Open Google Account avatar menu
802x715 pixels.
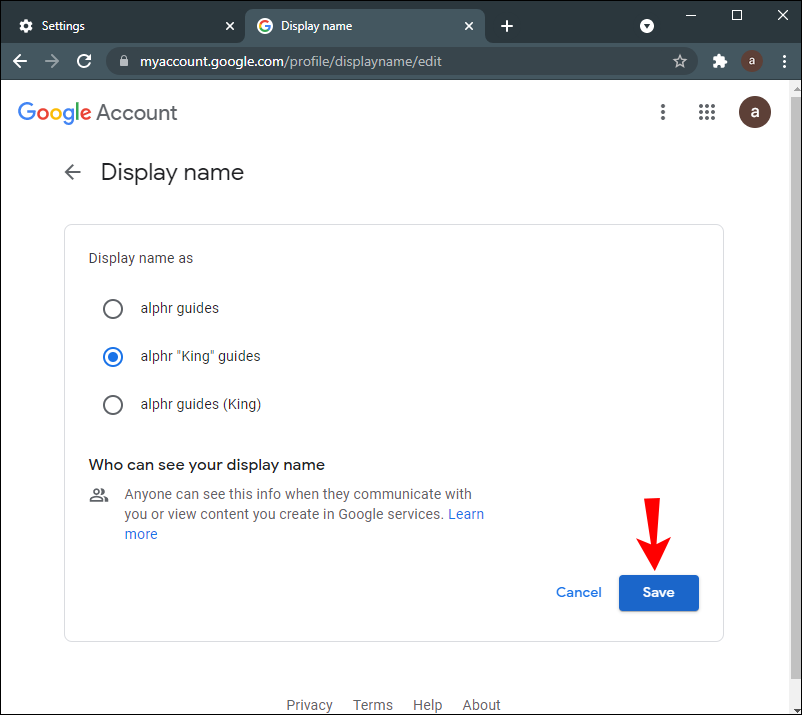[x=754, y=112]
